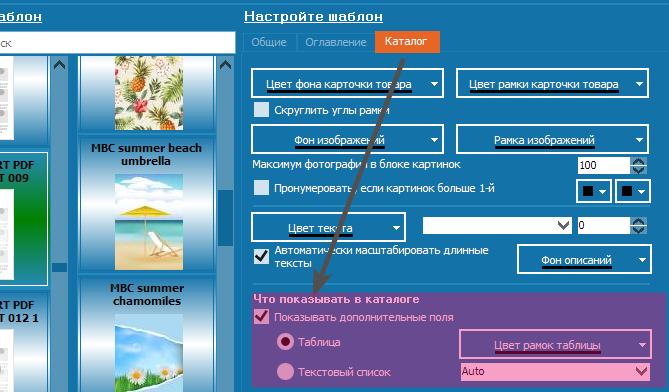Viewport: 669px width, 392px height.
Task: Open the first black numbering color swatch
Action: [594, 191]
